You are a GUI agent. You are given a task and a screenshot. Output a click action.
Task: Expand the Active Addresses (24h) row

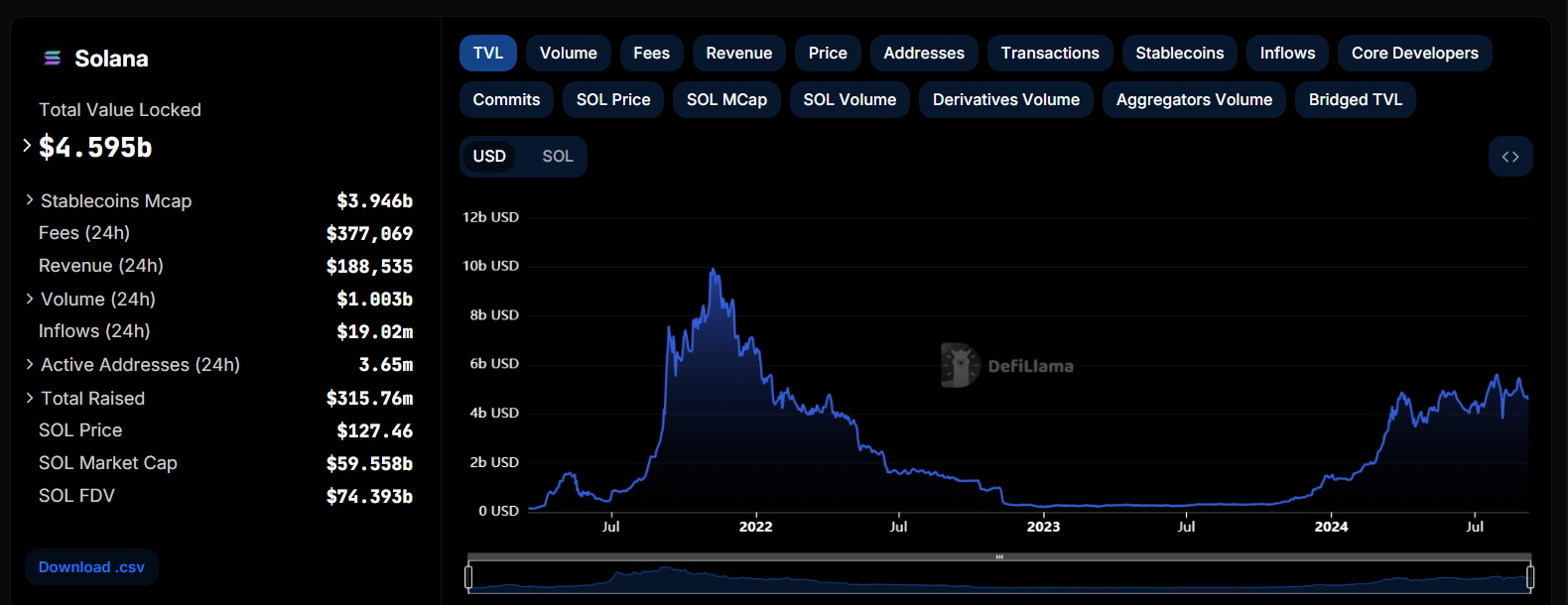coord(30,364)
